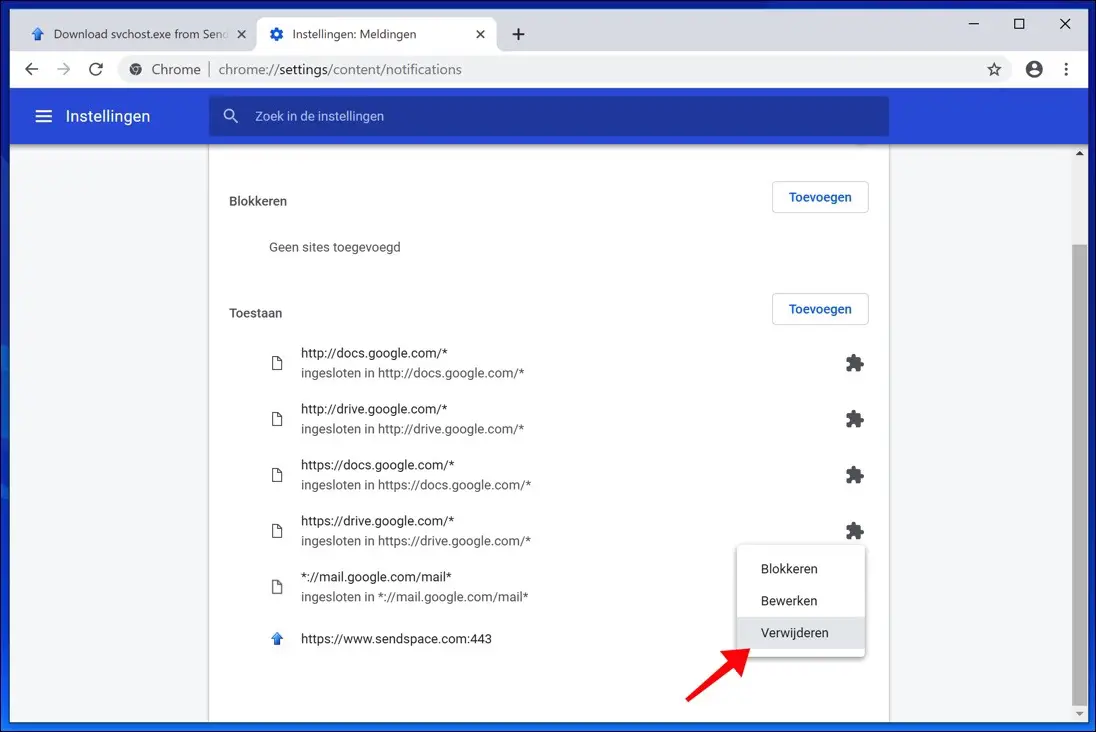Go back to the previous page
Screen dimensions: 1096x732
pyautogui.click(x=31, y=69)
